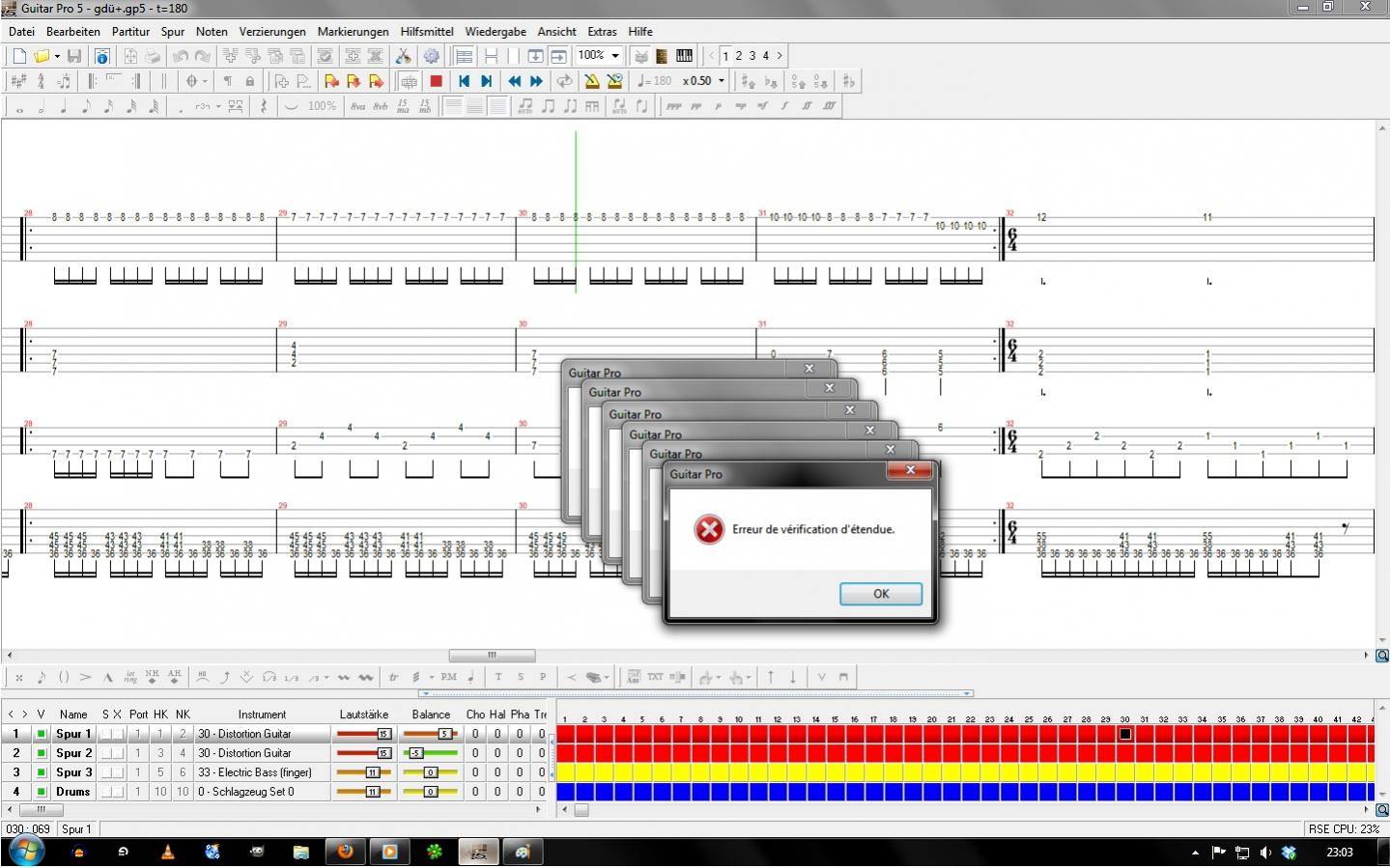Click the score horizontal scrollbar thumb
The height and width of the screenshot is (868, 1390).
491,655
